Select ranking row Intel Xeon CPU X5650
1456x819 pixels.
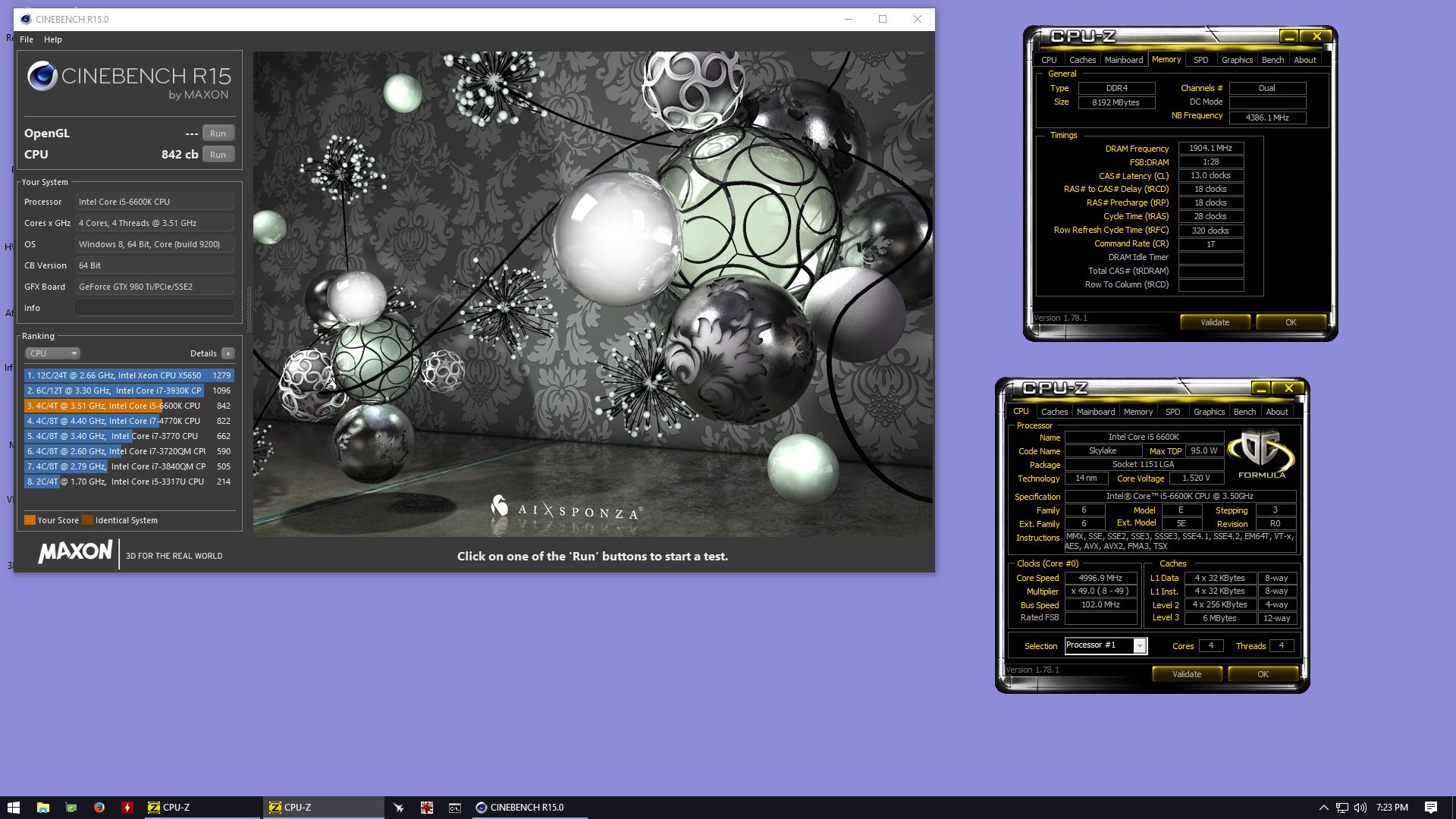tap(129, 375)
